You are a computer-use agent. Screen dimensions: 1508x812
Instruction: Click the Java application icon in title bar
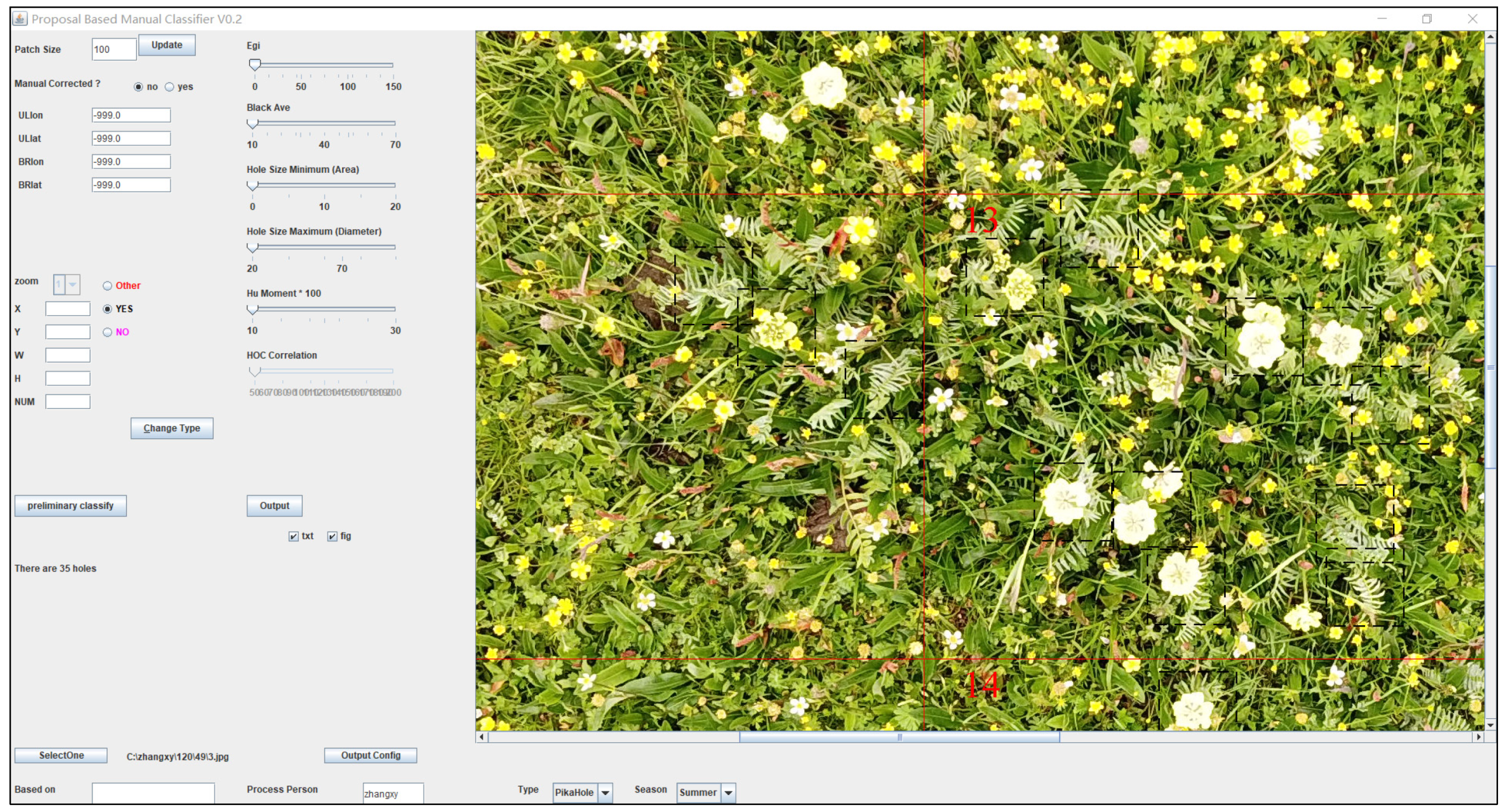[19, 19]
